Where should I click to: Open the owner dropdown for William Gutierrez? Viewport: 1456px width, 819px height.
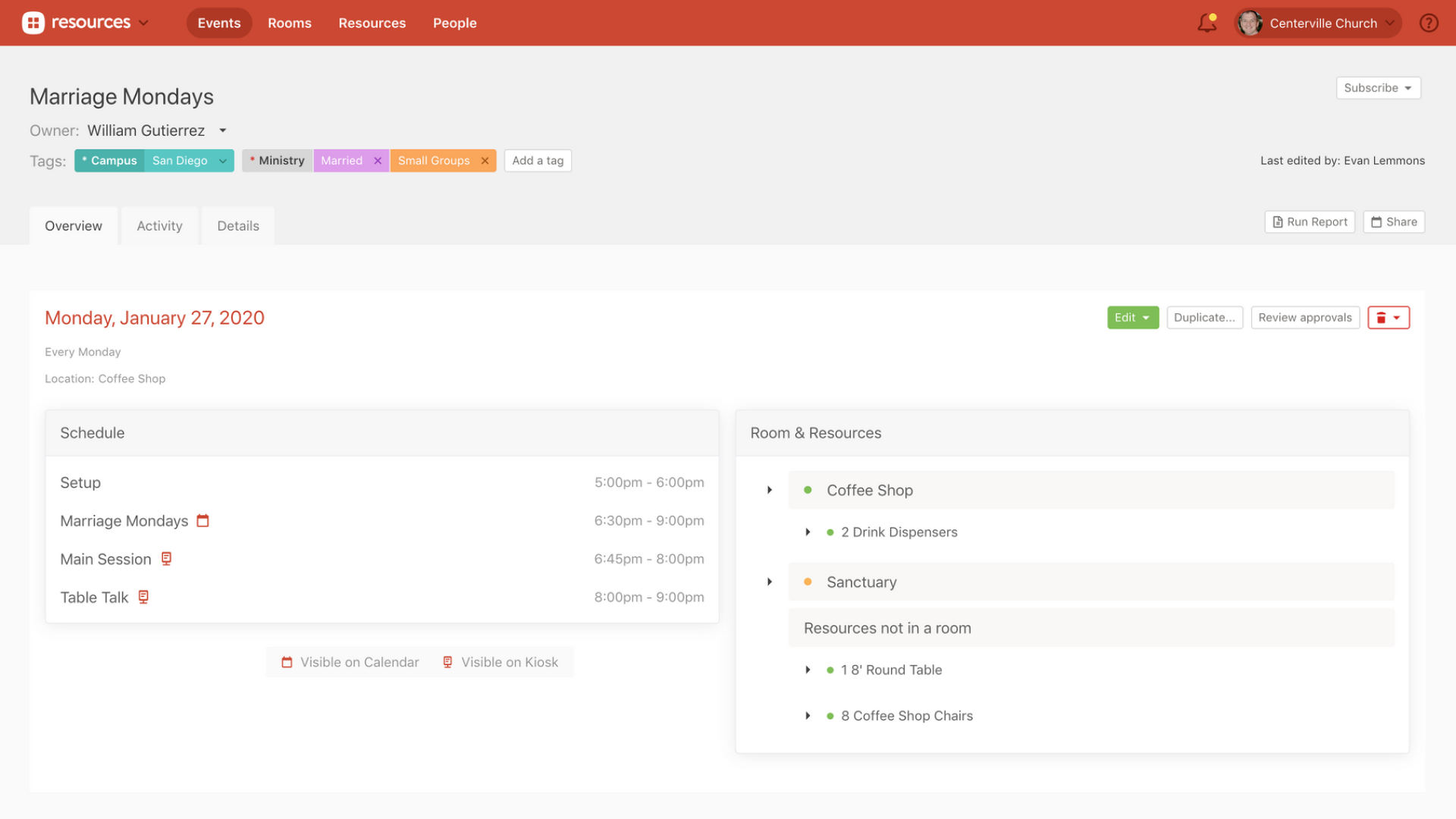coord(222,130)
